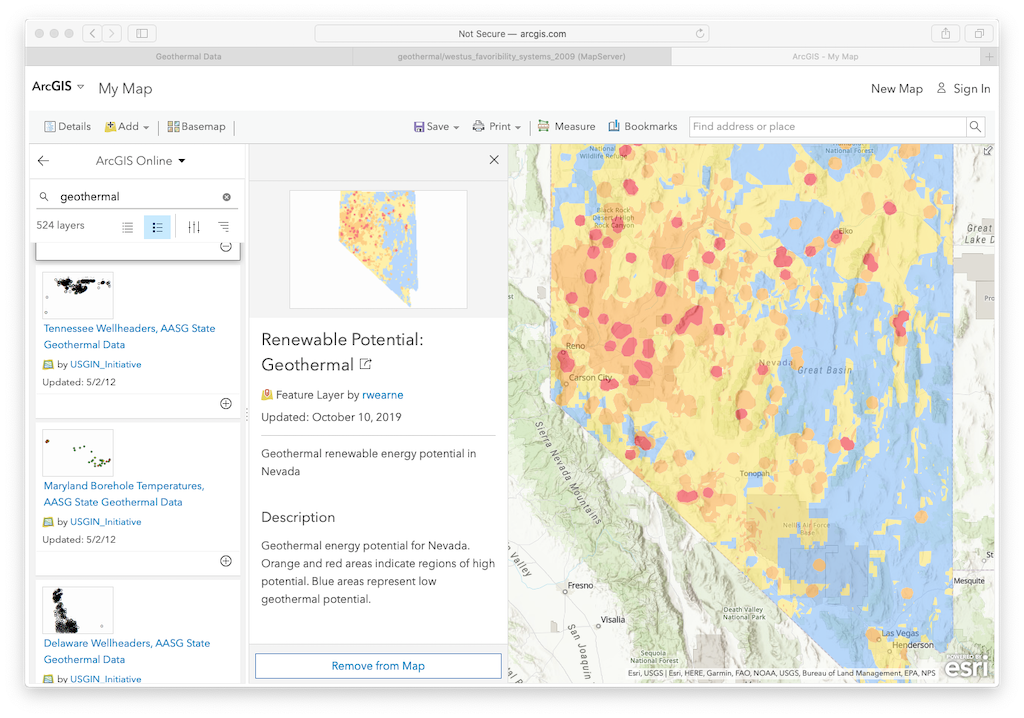Switch to detailed list view of layers
Screen dimensions: 1024x718
(x=157, y=226)
